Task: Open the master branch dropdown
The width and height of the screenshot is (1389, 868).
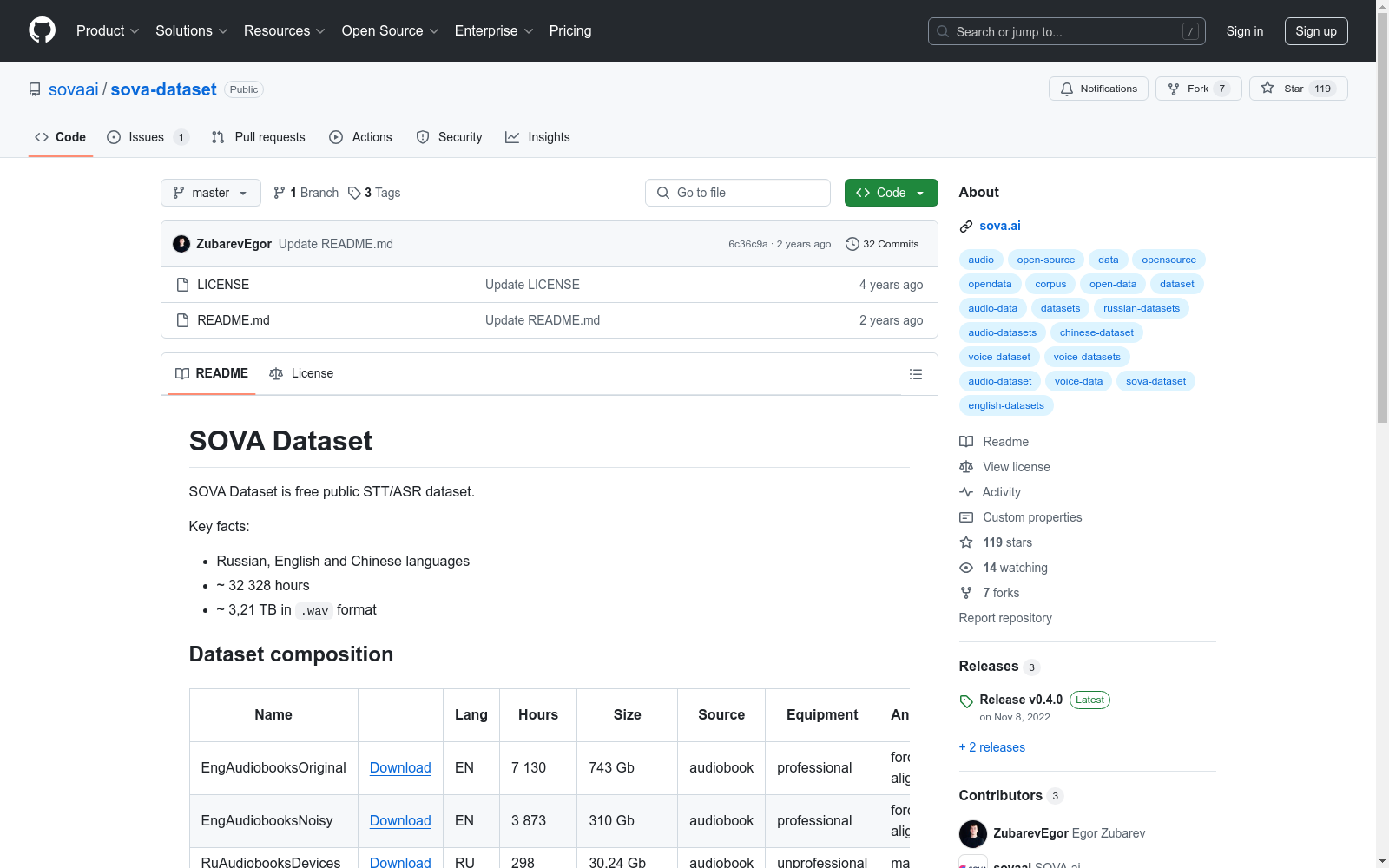Action: [211, 193]
